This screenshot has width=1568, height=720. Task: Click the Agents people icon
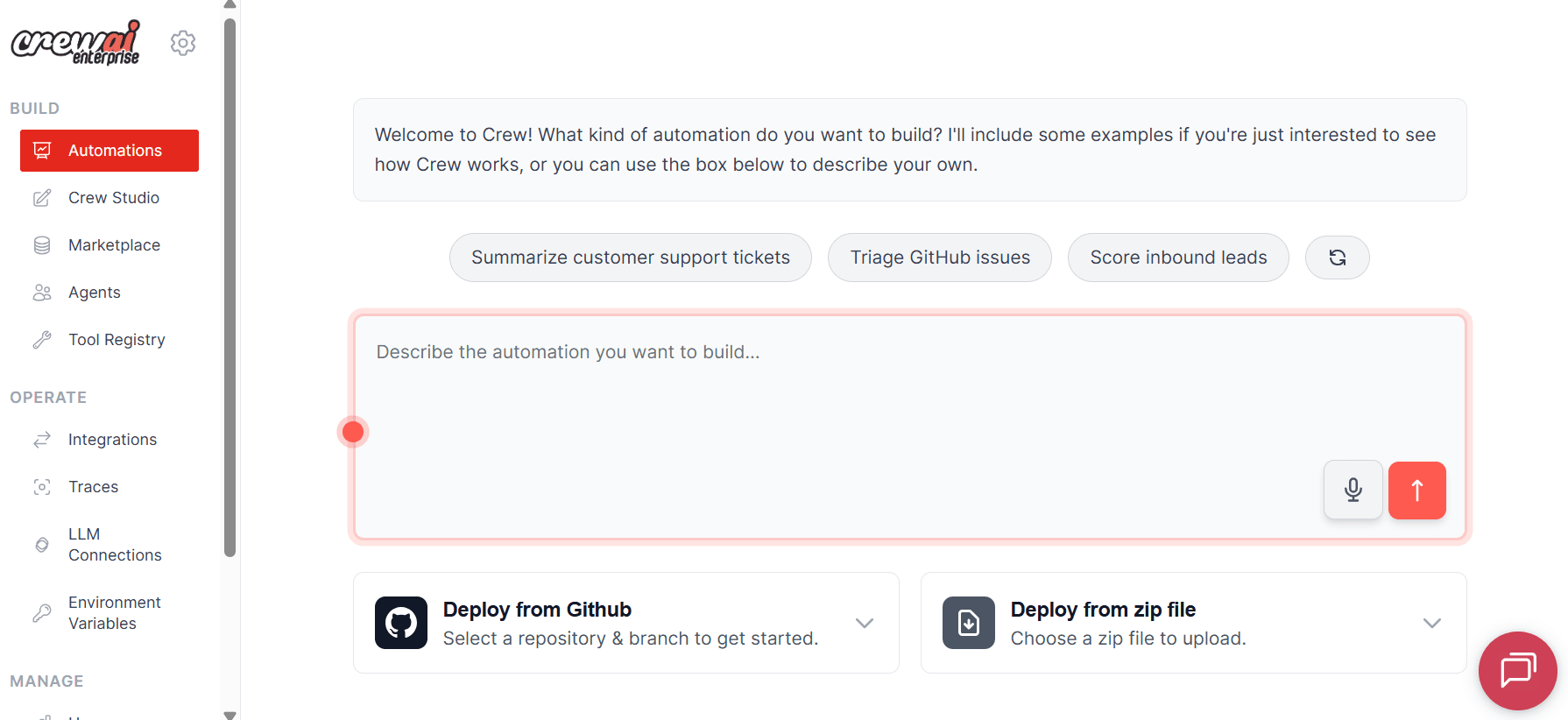[x=42, y=293]
